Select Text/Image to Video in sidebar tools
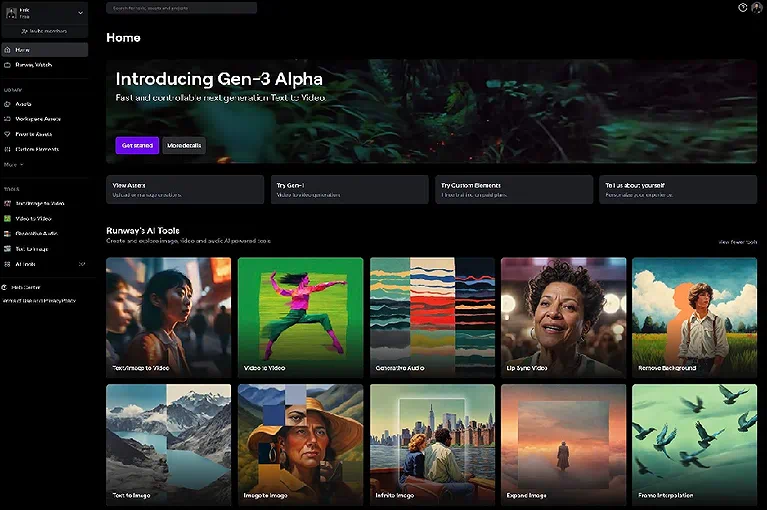Image resolution: width=768 pixels, height=510 pixels. pyautogui.click(x=45, y=203)
